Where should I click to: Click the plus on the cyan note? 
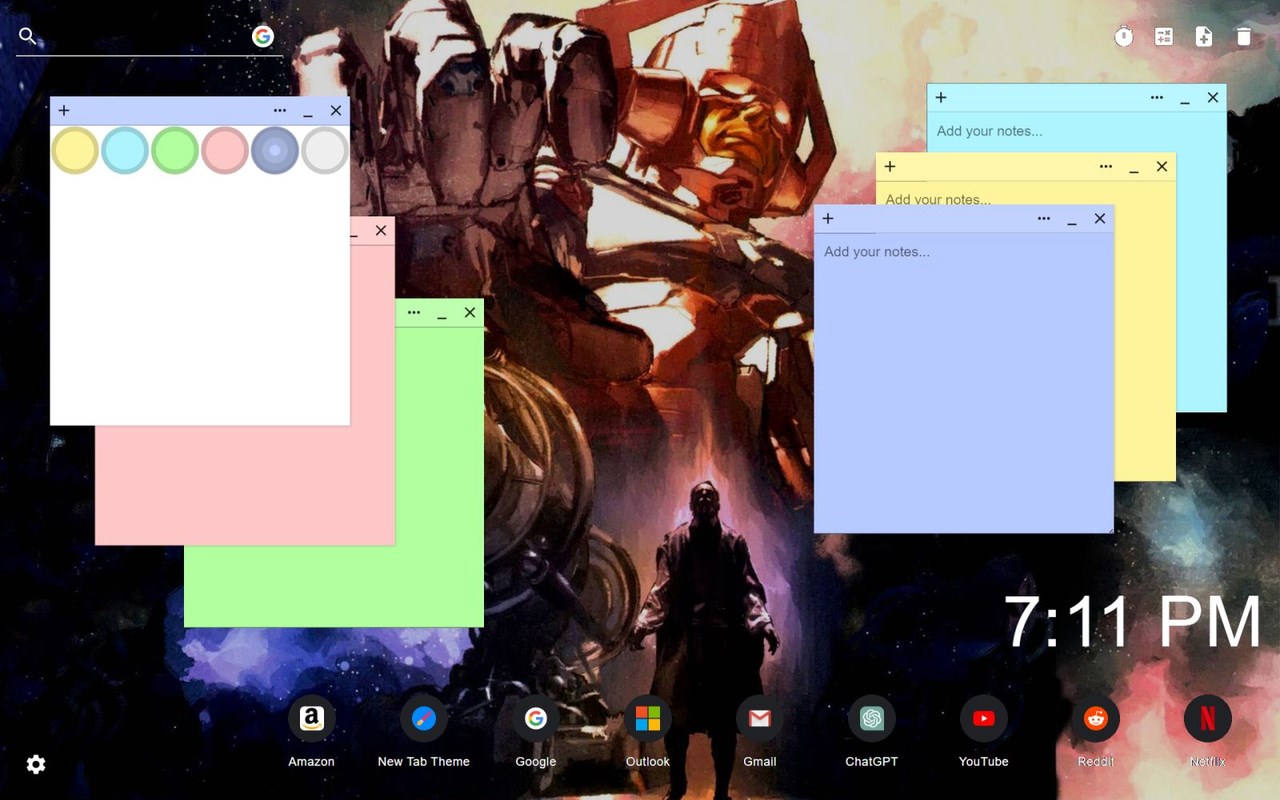(x=941, y=98)
